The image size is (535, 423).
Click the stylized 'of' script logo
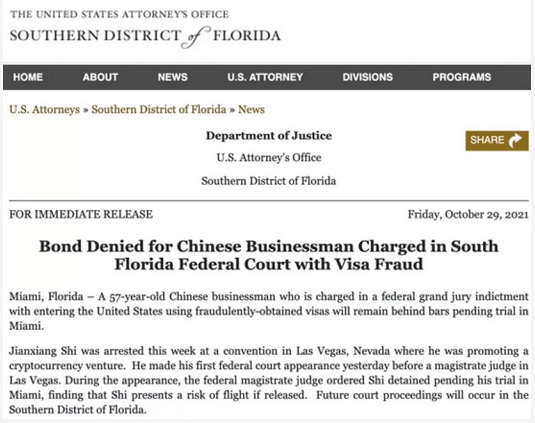click(196, 37)
